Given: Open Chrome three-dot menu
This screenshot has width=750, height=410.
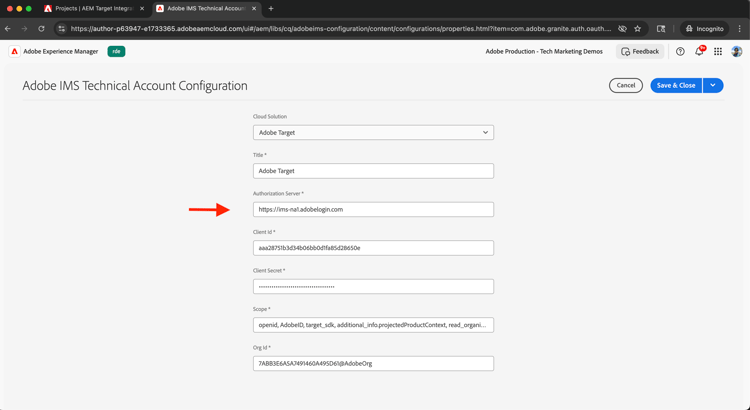Looking at the screenshot, I should pyautogui.click(x=740, y=29).
